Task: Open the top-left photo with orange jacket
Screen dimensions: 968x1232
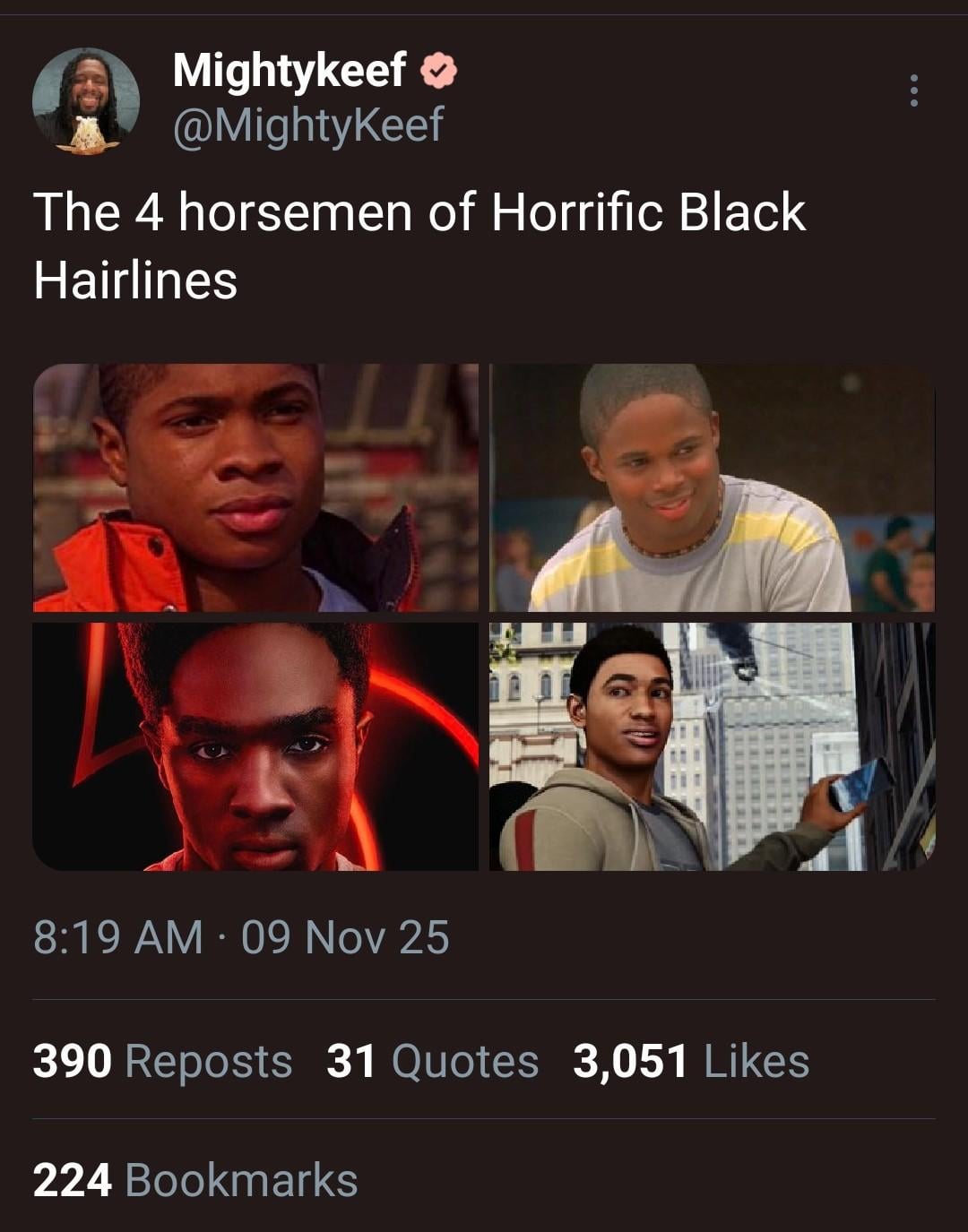Action: [x=255, y=487]
